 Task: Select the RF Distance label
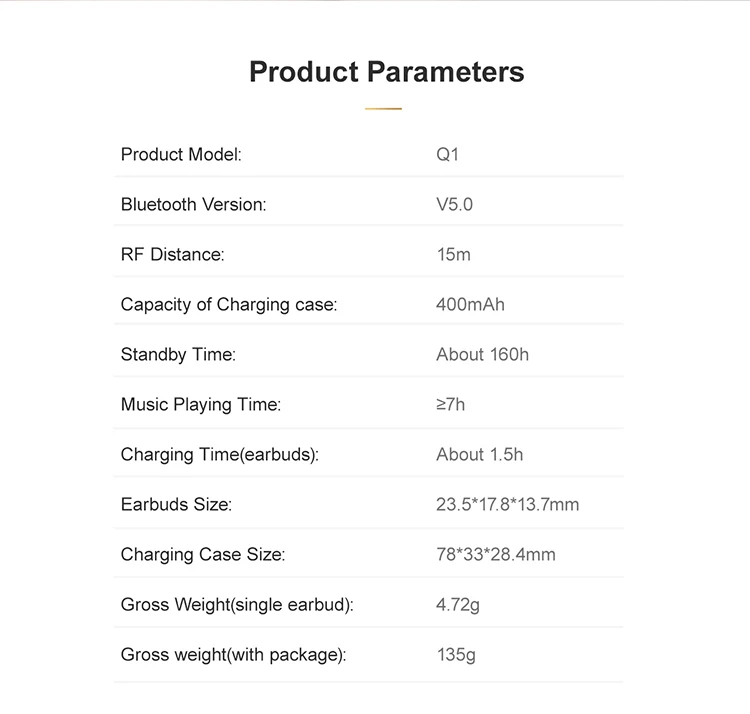pyautogui.click(x=173, y=254)
